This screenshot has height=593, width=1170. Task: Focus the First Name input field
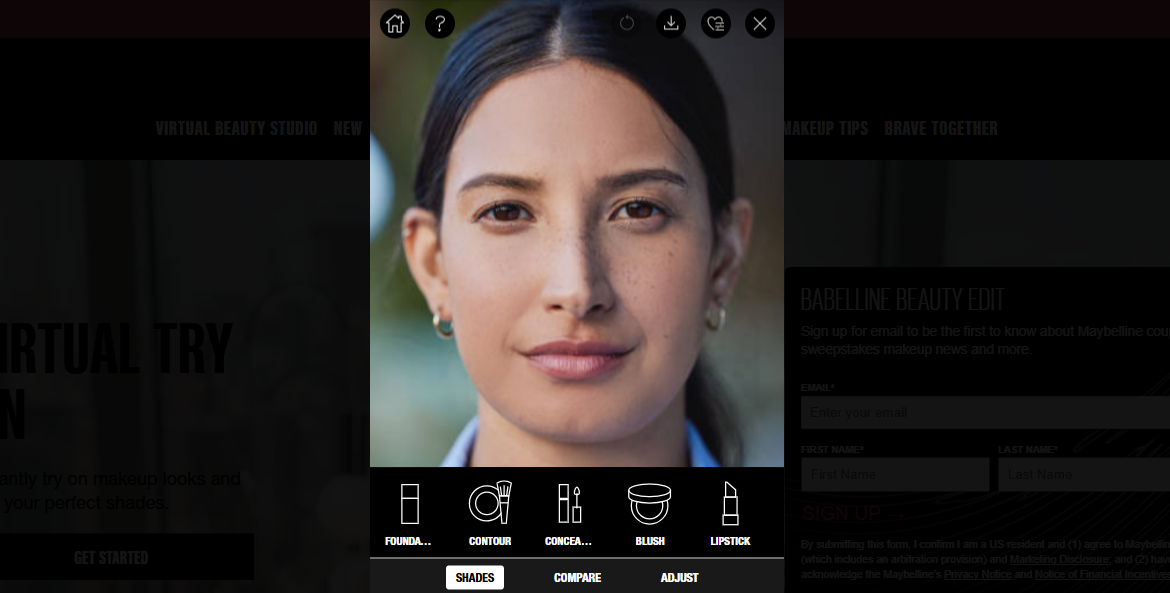click(895, 474)
